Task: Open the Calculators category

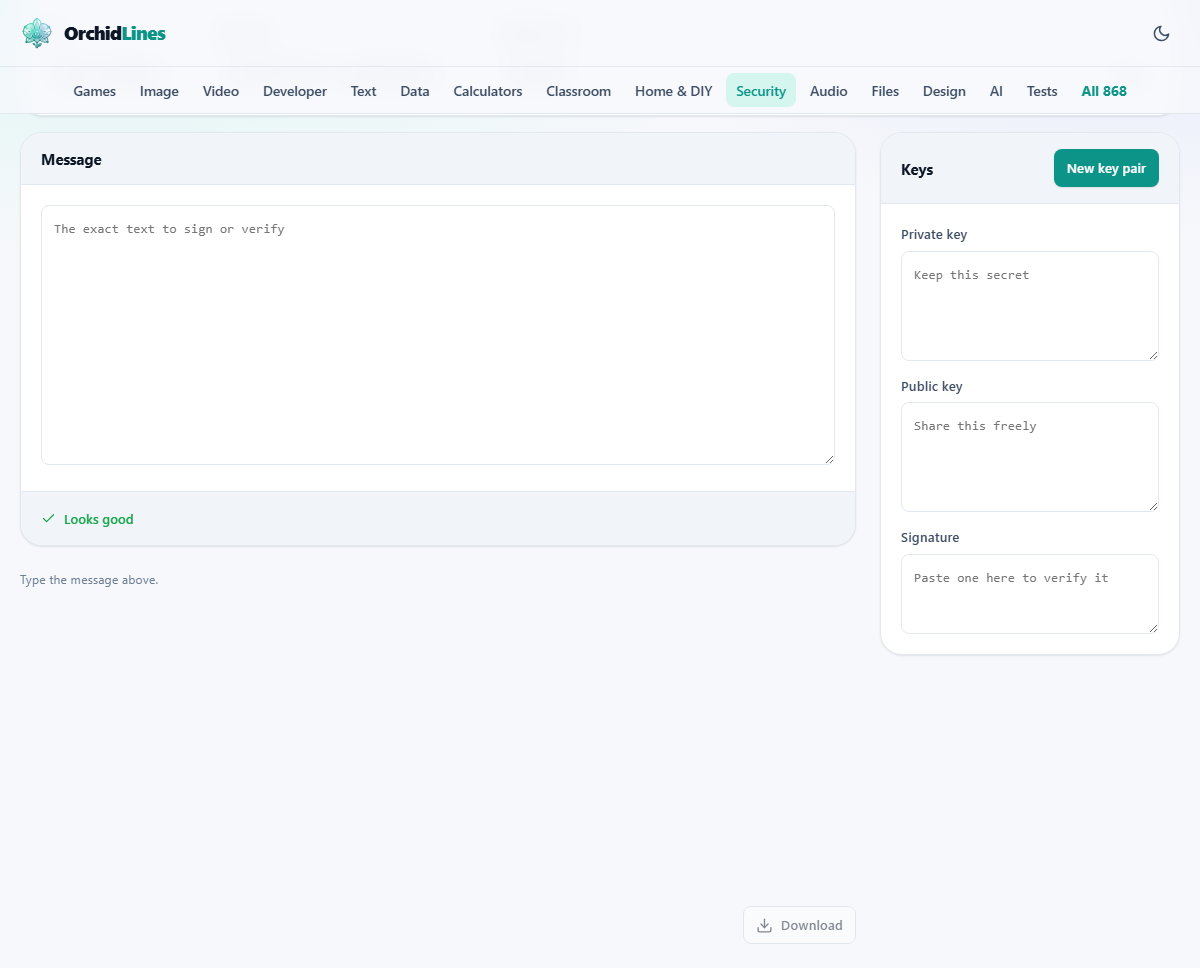Action: [488, 91]
